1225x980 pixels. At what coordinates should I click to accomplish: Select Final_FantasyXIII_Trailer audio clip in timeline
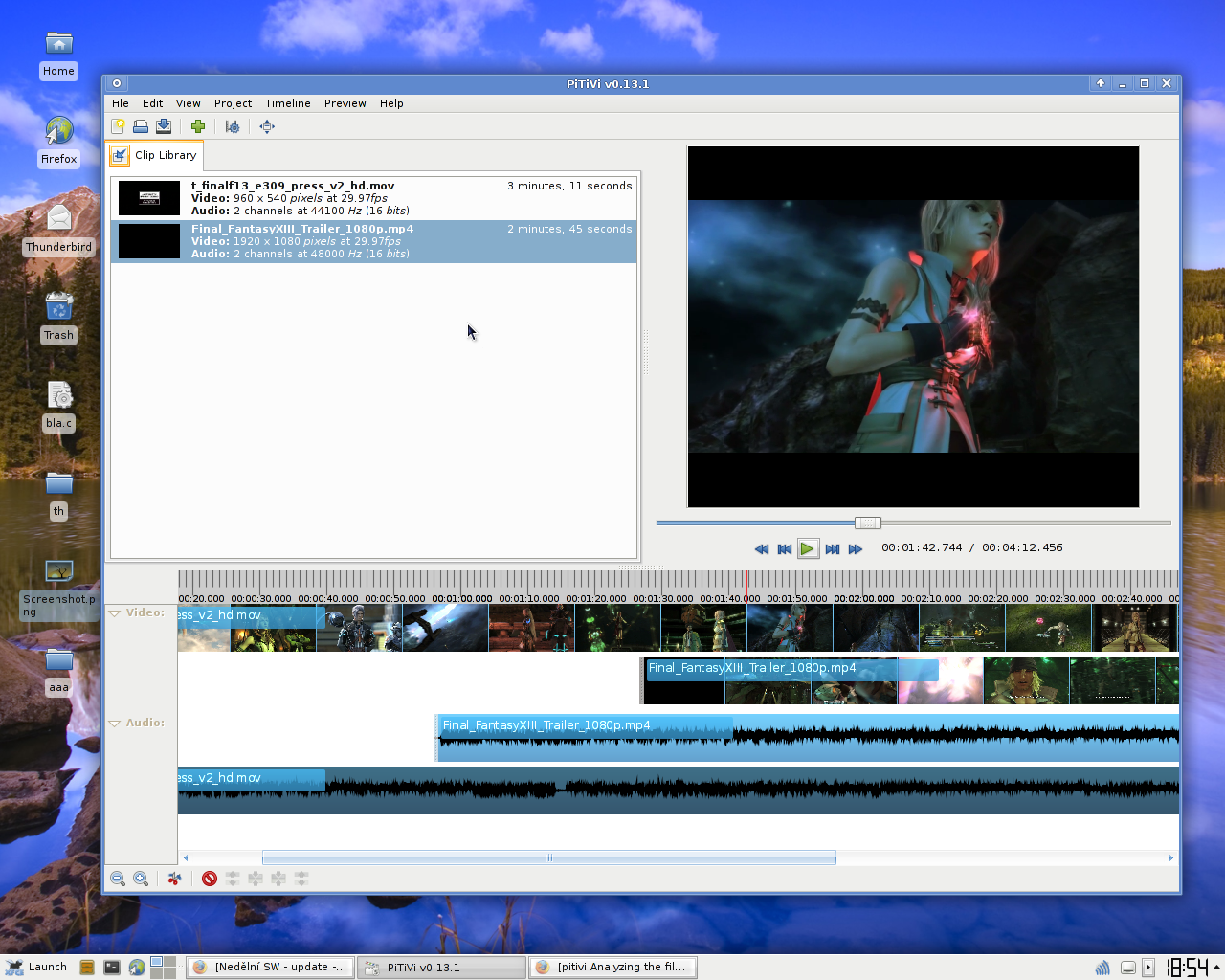pos(807,738)
